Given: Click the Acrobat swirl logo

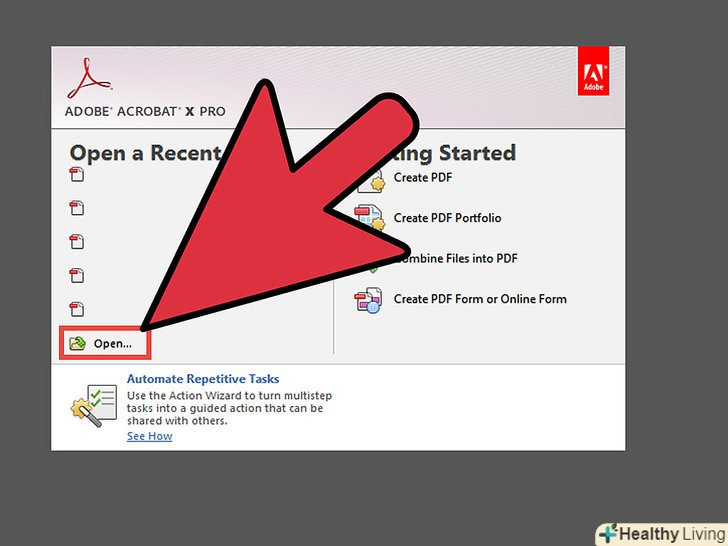Looking at the screenshot, I should point(90,78).
